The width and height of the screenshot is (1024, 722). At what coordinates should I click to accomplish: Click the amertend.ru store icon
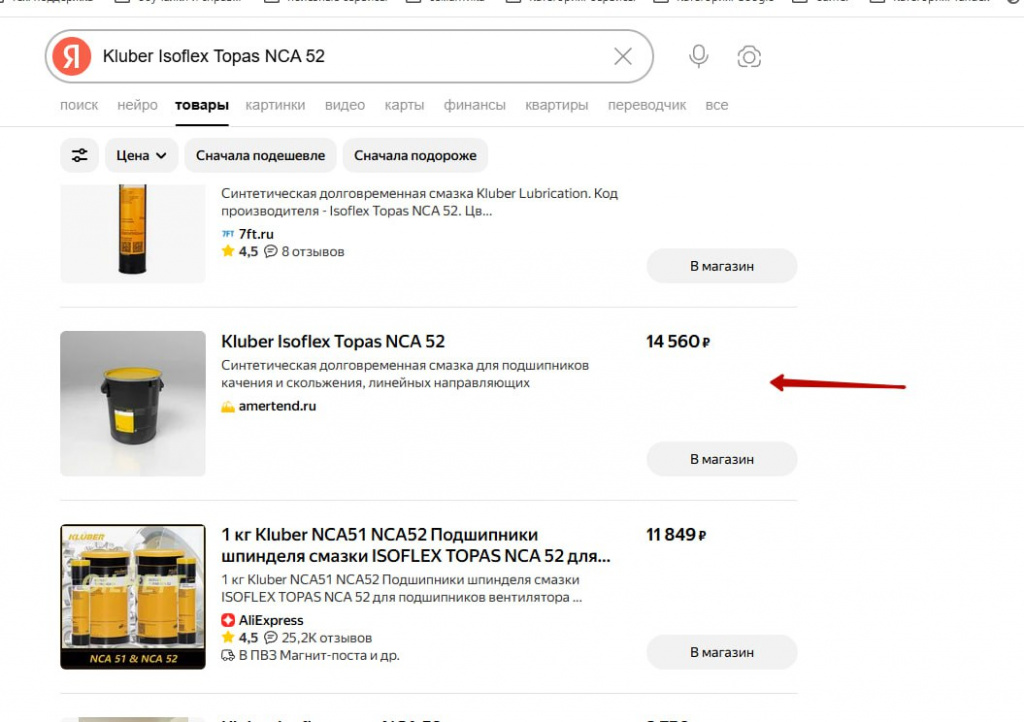point(228,407)
